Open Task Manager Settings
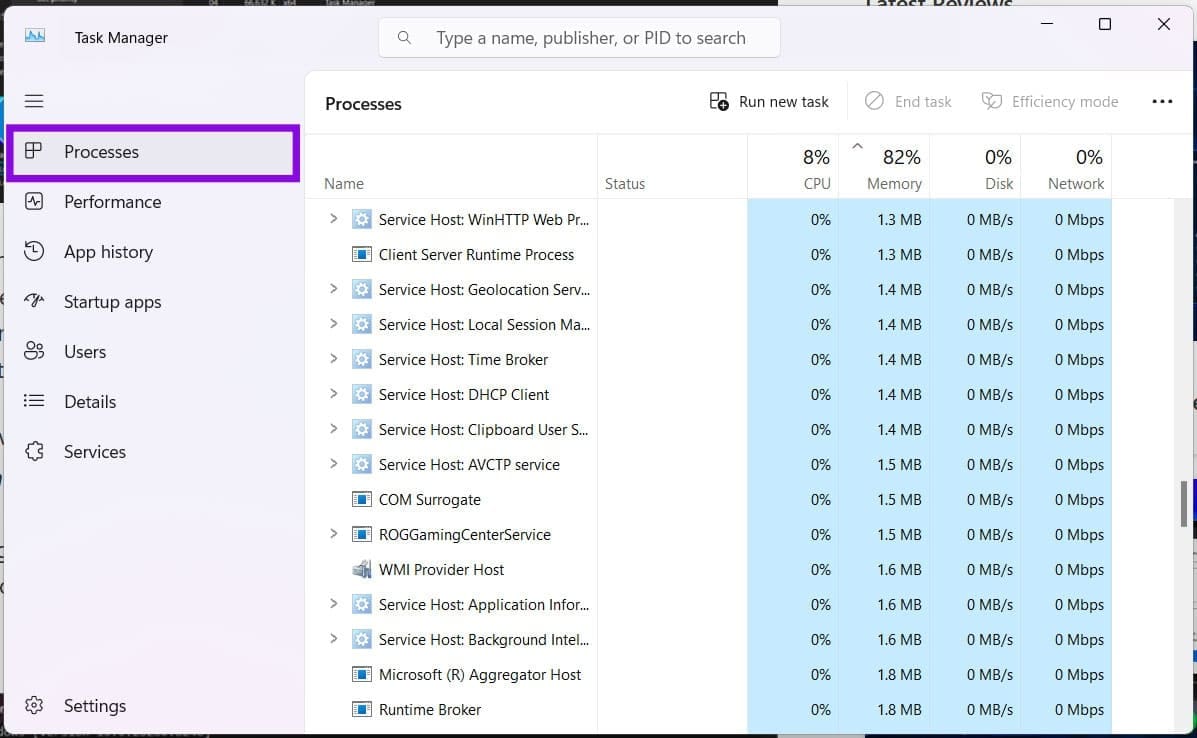The image size is (1197, 738). click(x=153, y=706)
